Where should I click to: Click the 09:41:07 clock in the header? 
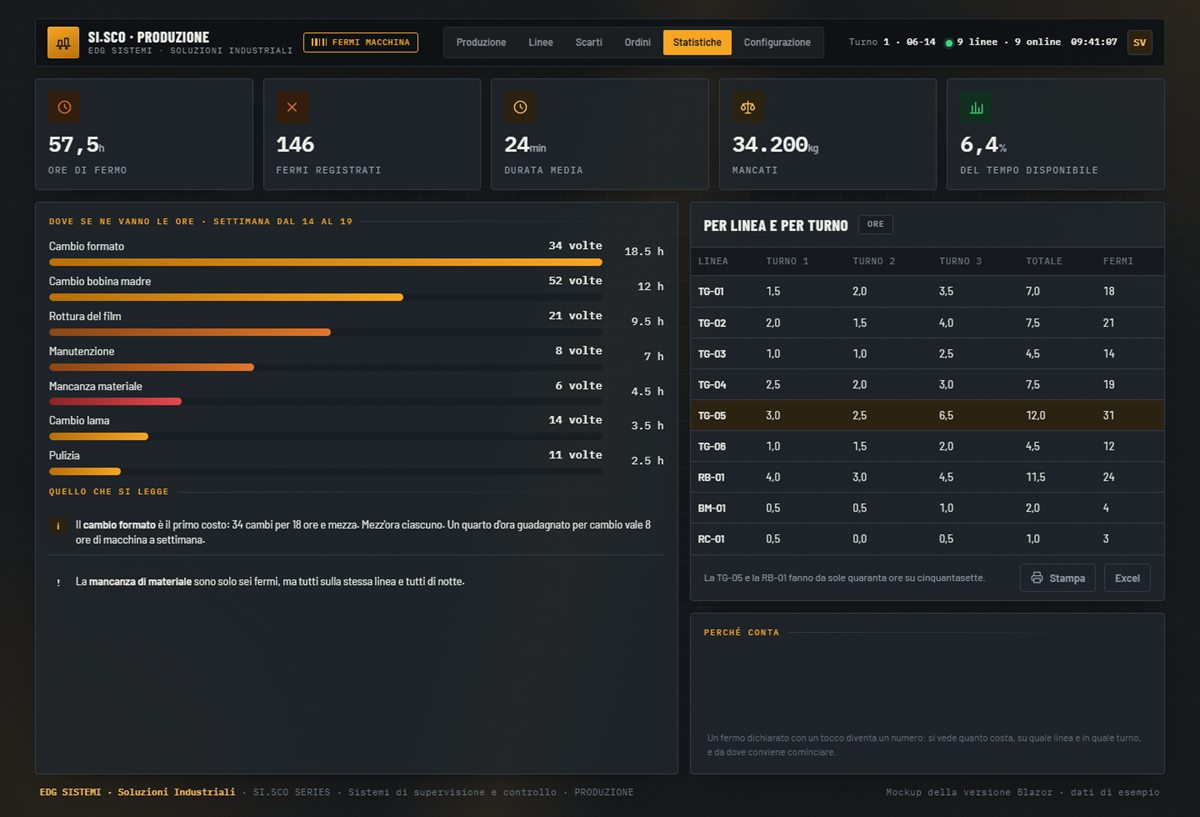tap(1094, 43)
